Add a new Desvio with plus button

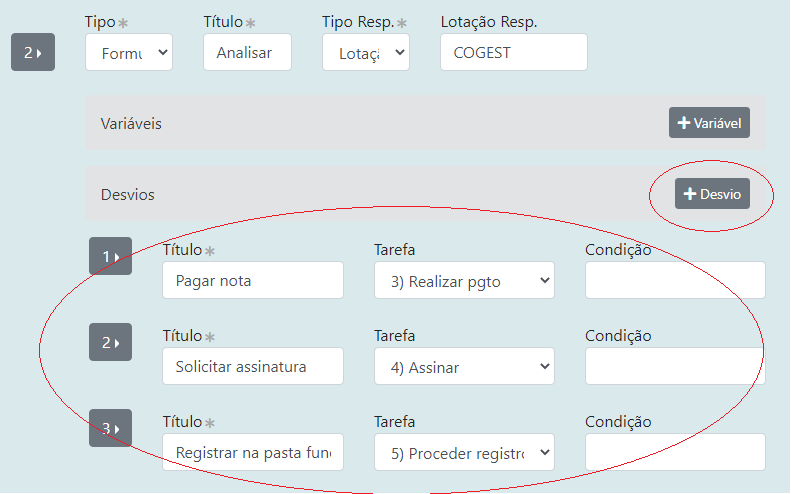[x=712, y=194]
